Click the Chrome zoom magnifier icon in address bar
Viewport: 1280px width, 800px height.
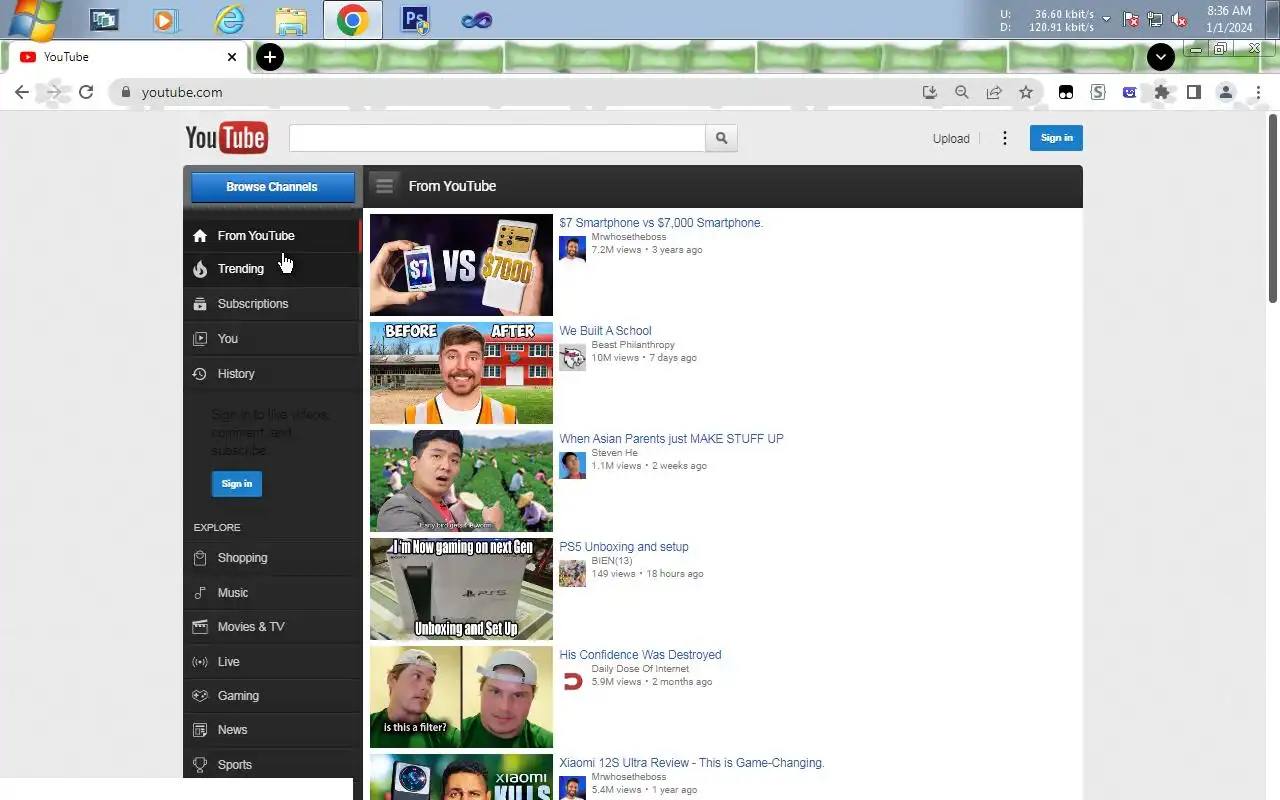[x=962, y=92]
